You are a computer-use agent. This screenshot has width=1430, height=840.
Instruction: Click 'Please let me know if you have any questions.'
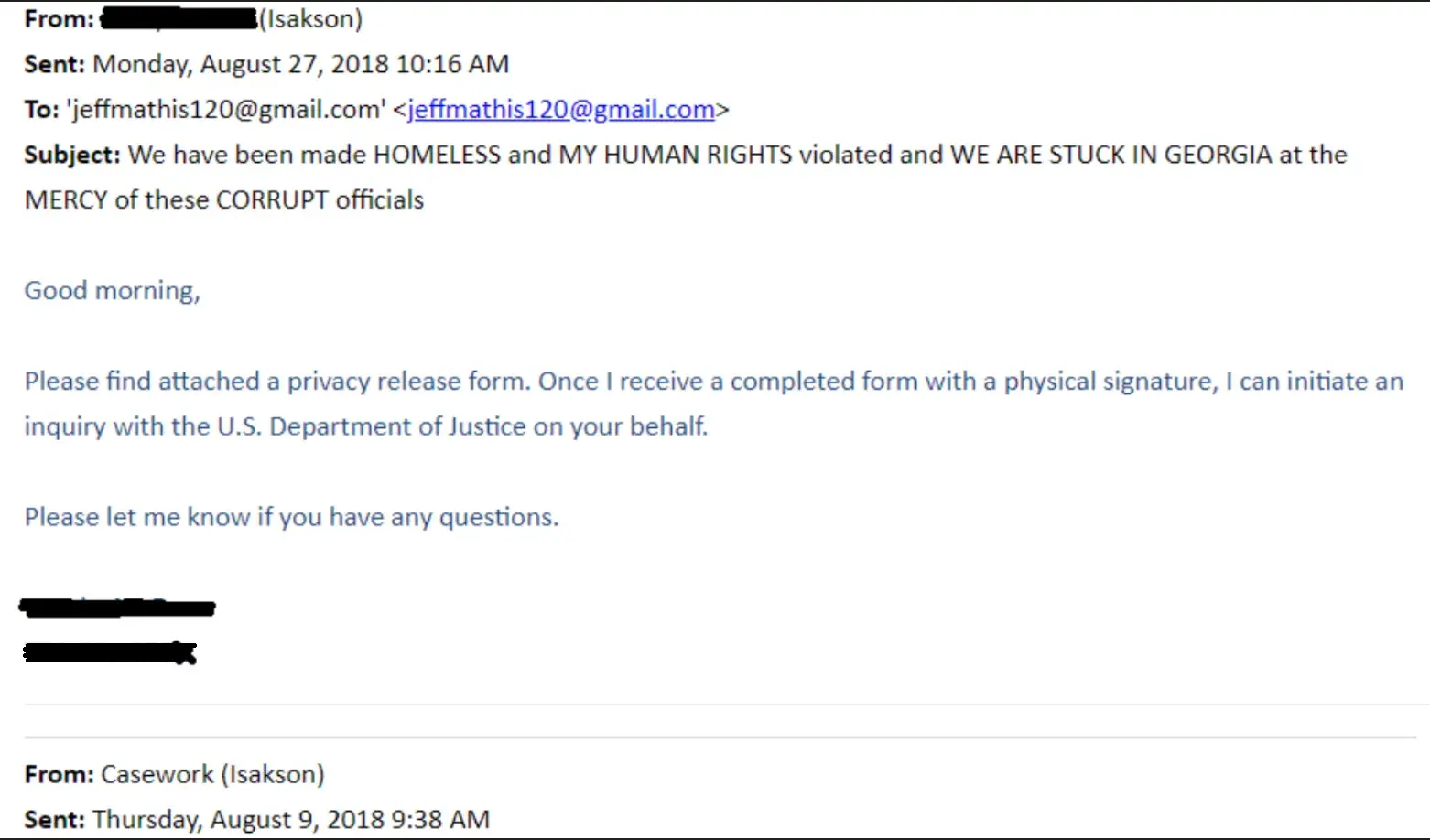pos(291,517)
